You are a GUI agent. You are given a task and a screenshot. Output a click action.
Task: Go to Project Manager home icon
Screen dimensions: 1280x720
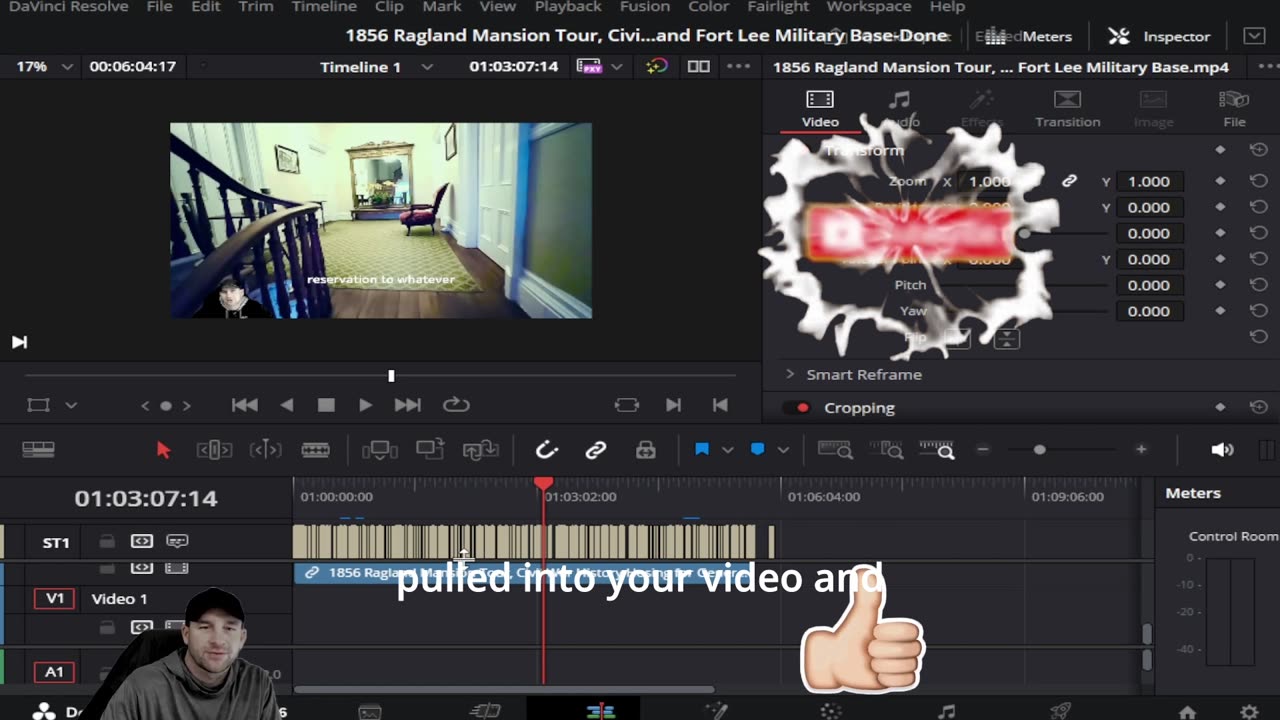(1187, 712)
